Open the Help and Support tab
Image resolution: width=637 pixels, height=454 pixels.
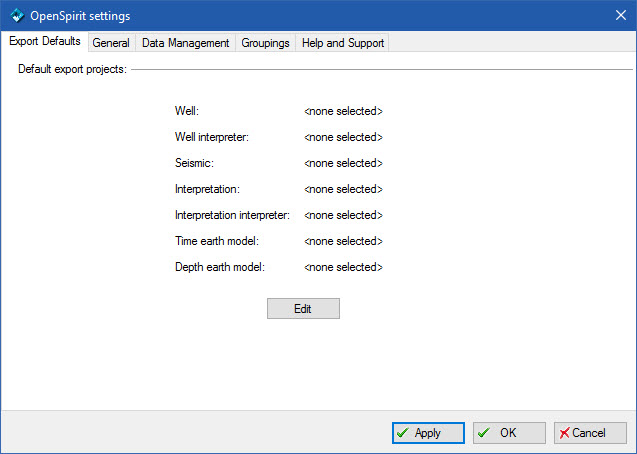(343, 43)
